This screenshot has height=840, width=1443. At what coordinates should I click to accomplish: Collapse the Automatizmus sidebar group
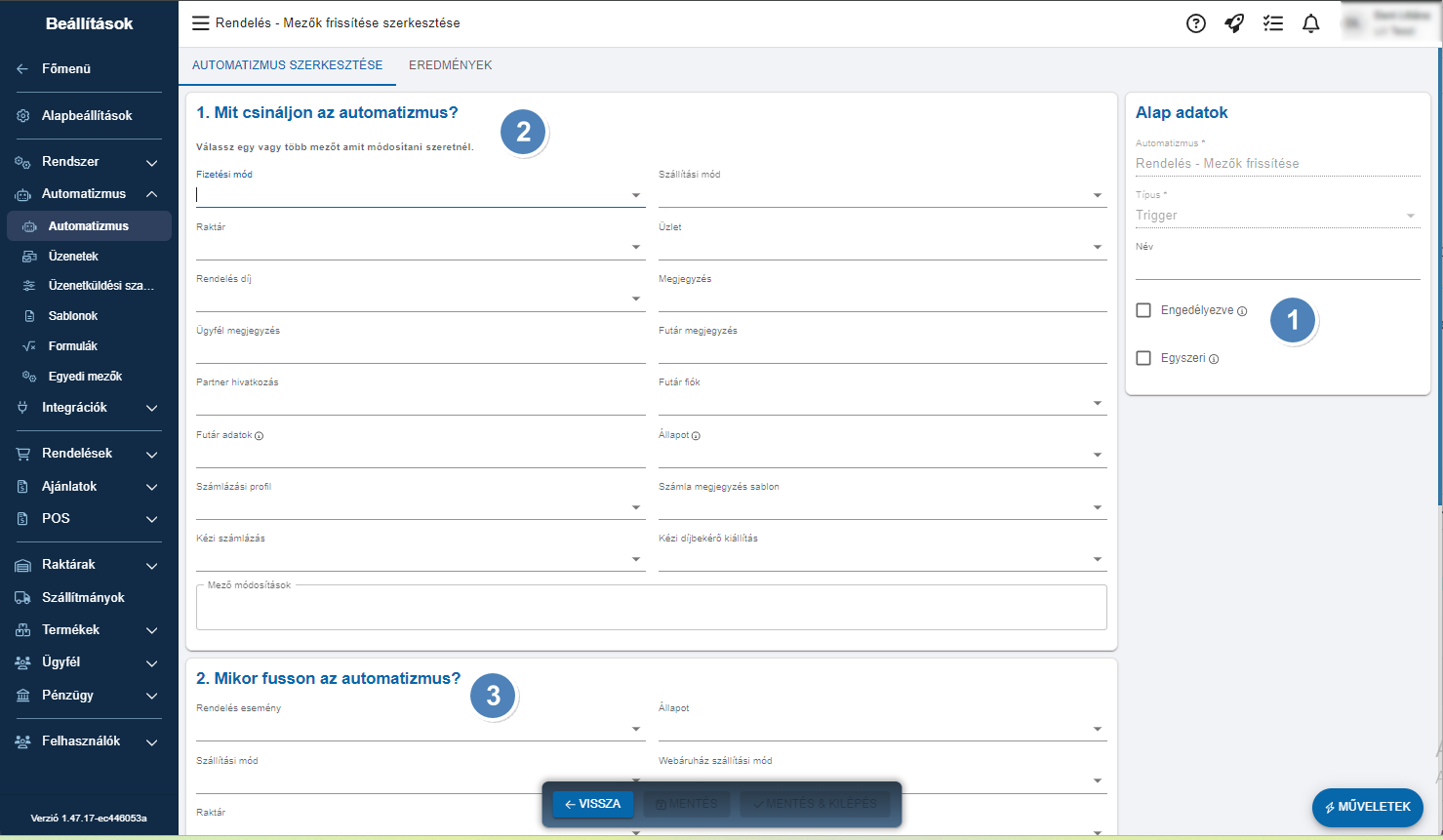[x=151, y=194]
